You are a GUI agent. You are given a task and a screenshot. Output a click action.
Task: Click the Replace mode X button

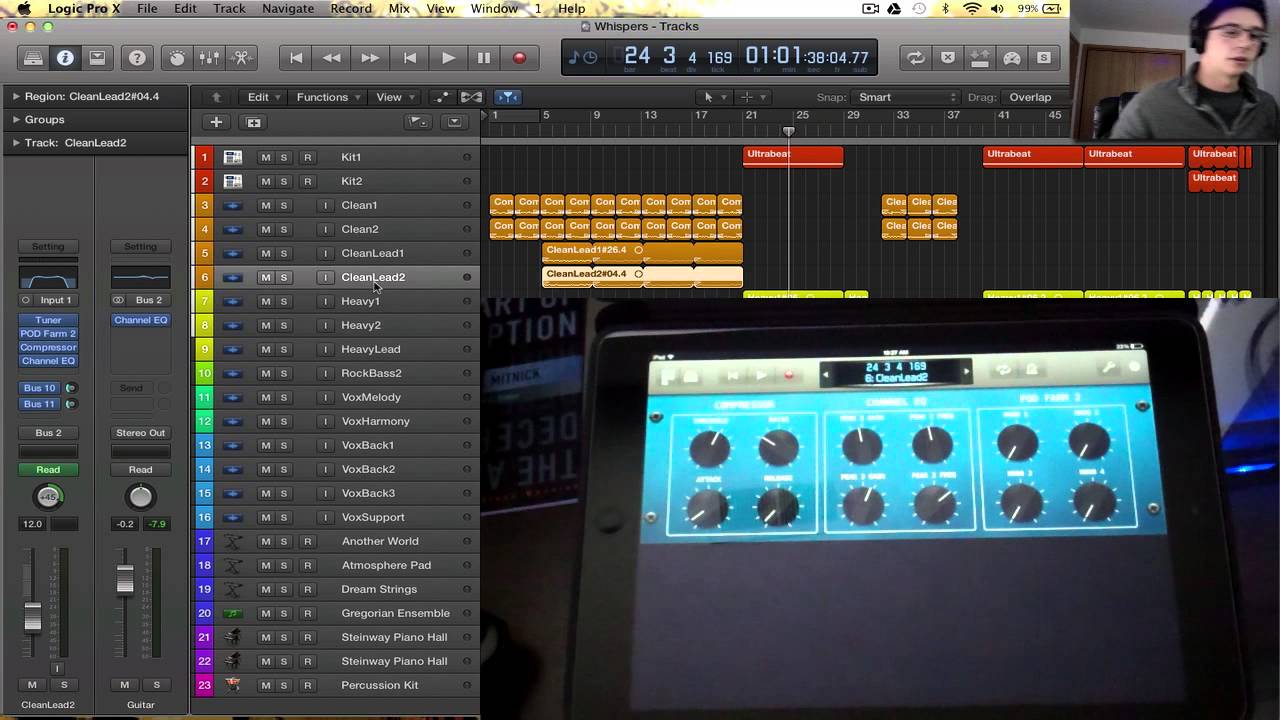click(x=948, y=58)
